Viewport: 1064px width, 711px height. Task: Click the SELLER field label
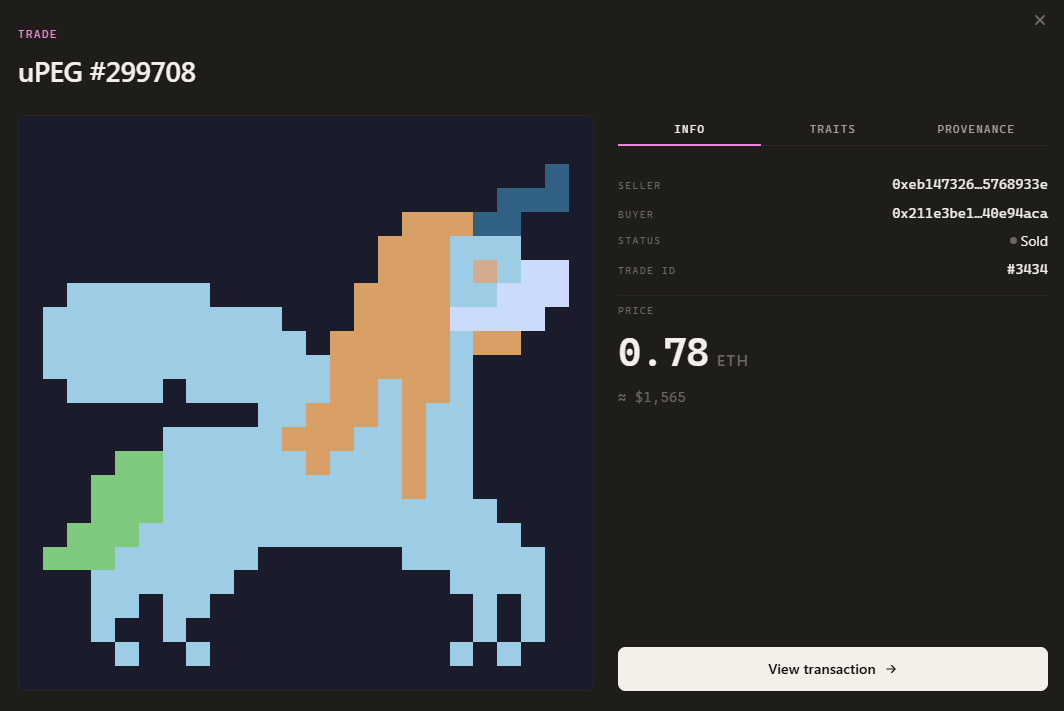(639, 185)
